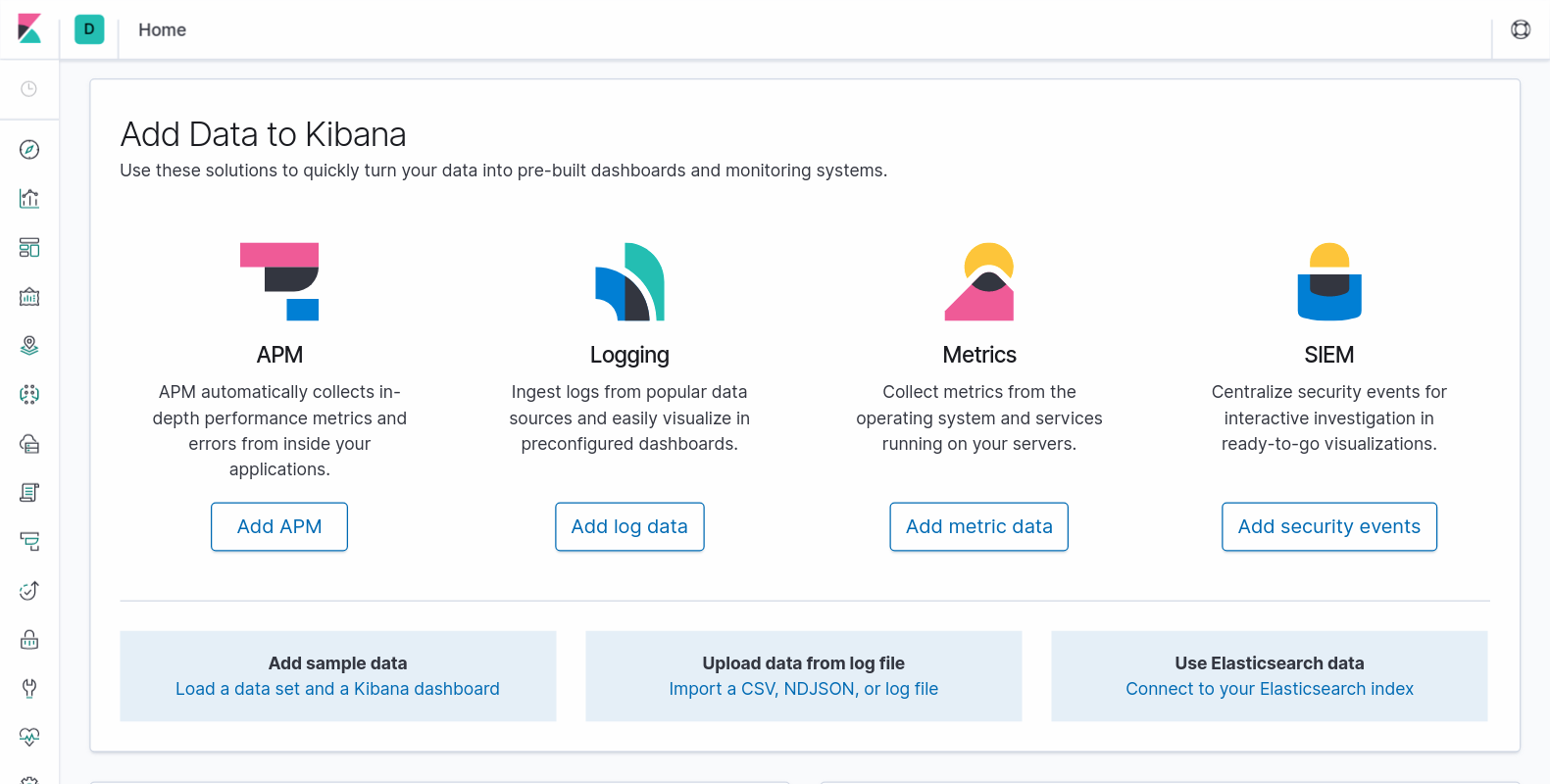The image size is (1550, 784).
Task: Click the Add sample data card title
Action: point(337,663)
